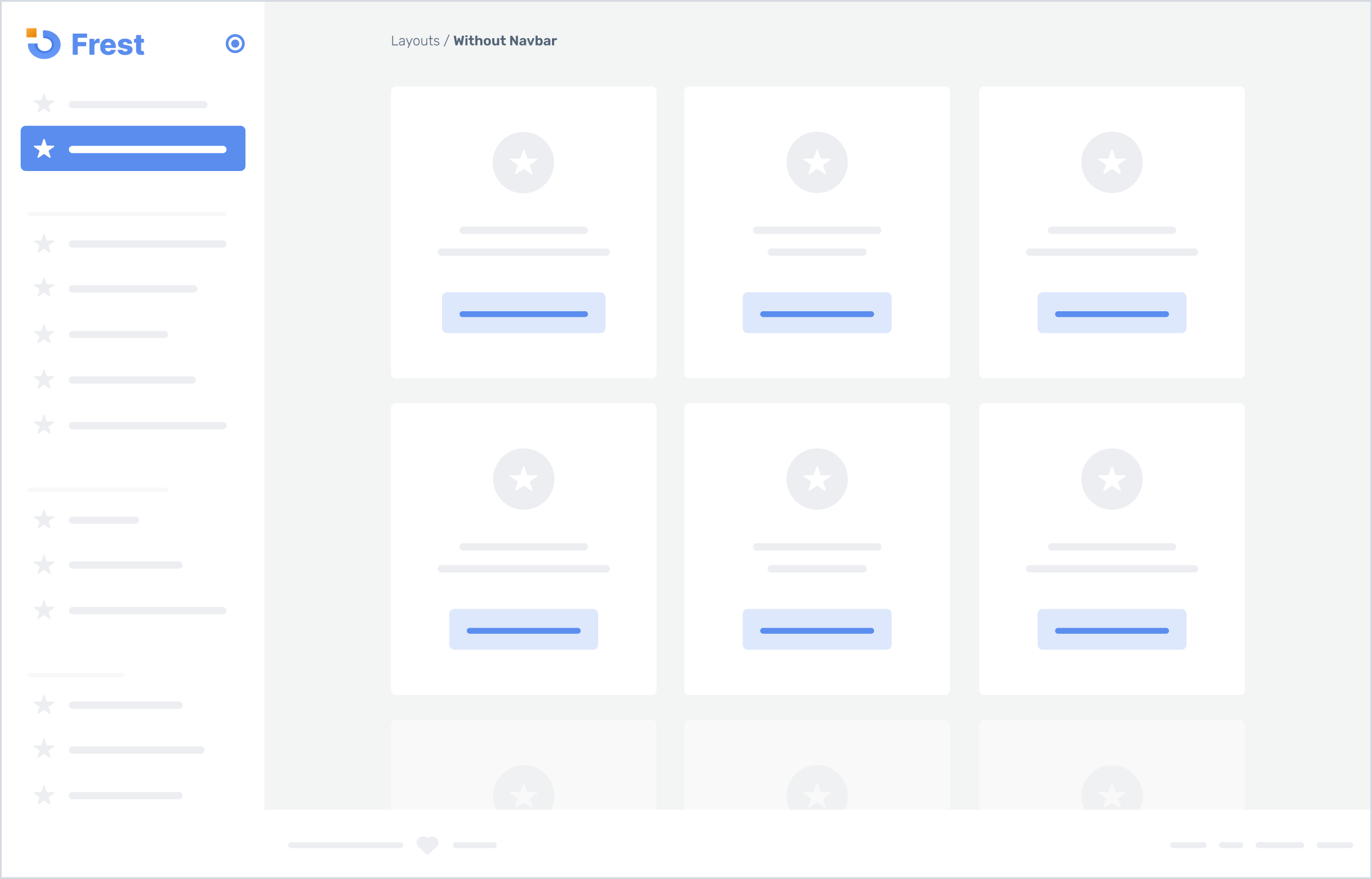Screen dimensions: 1372x879
Task: Toggle the sidebar pin radio icon
Action: coord(235,44)
